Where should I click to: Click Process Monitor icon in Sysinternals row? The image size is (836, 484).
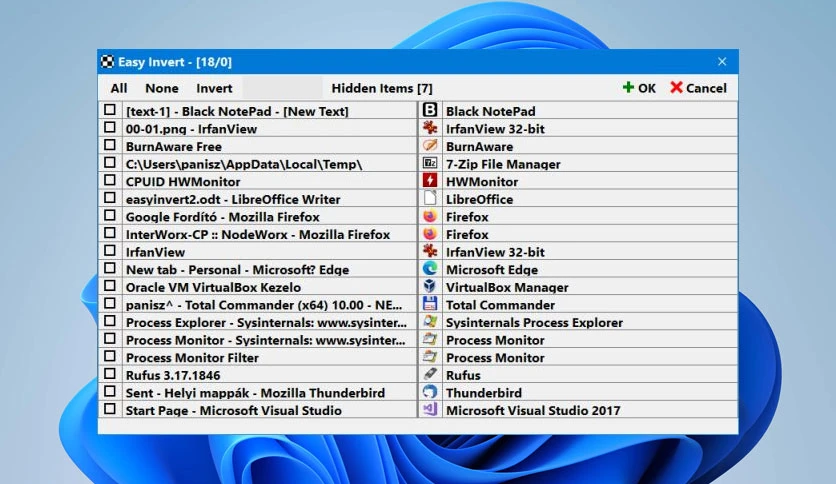coord(430,338)
